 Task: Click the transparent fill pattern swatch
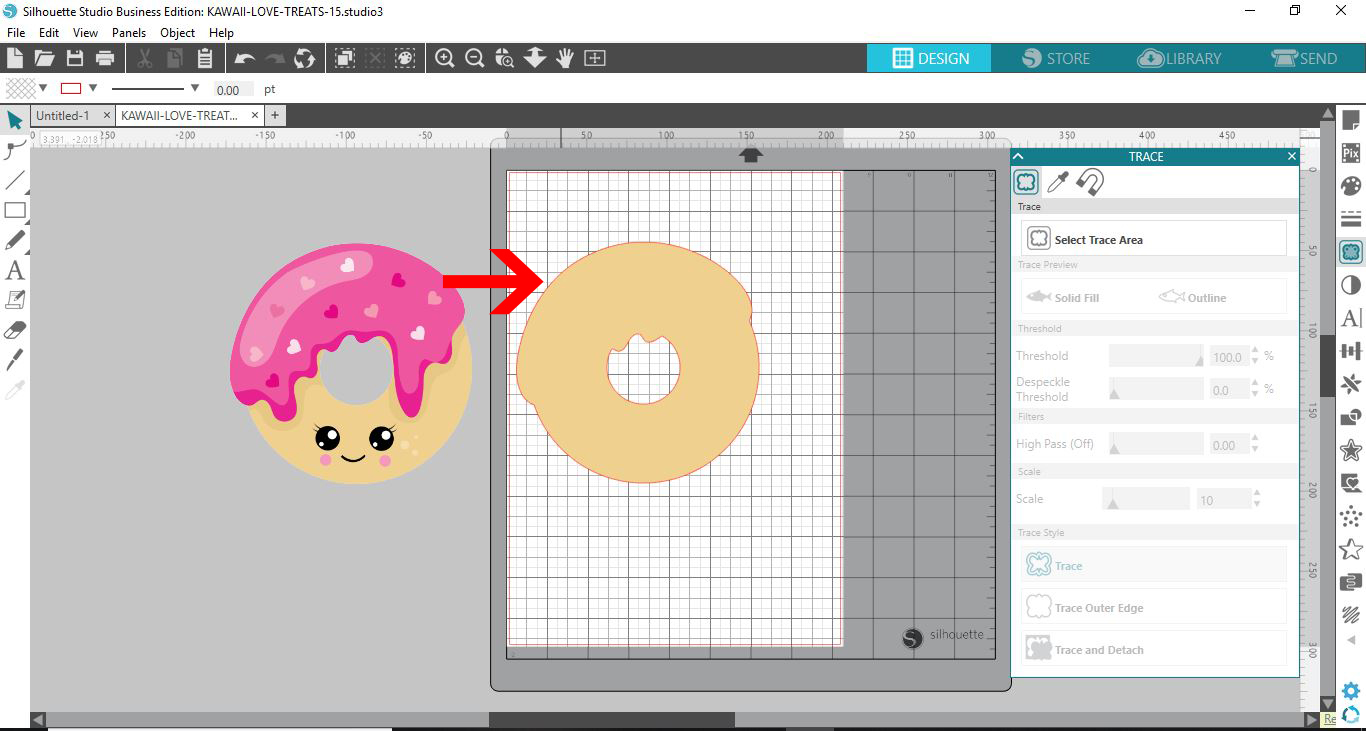(x=20, y=88)
